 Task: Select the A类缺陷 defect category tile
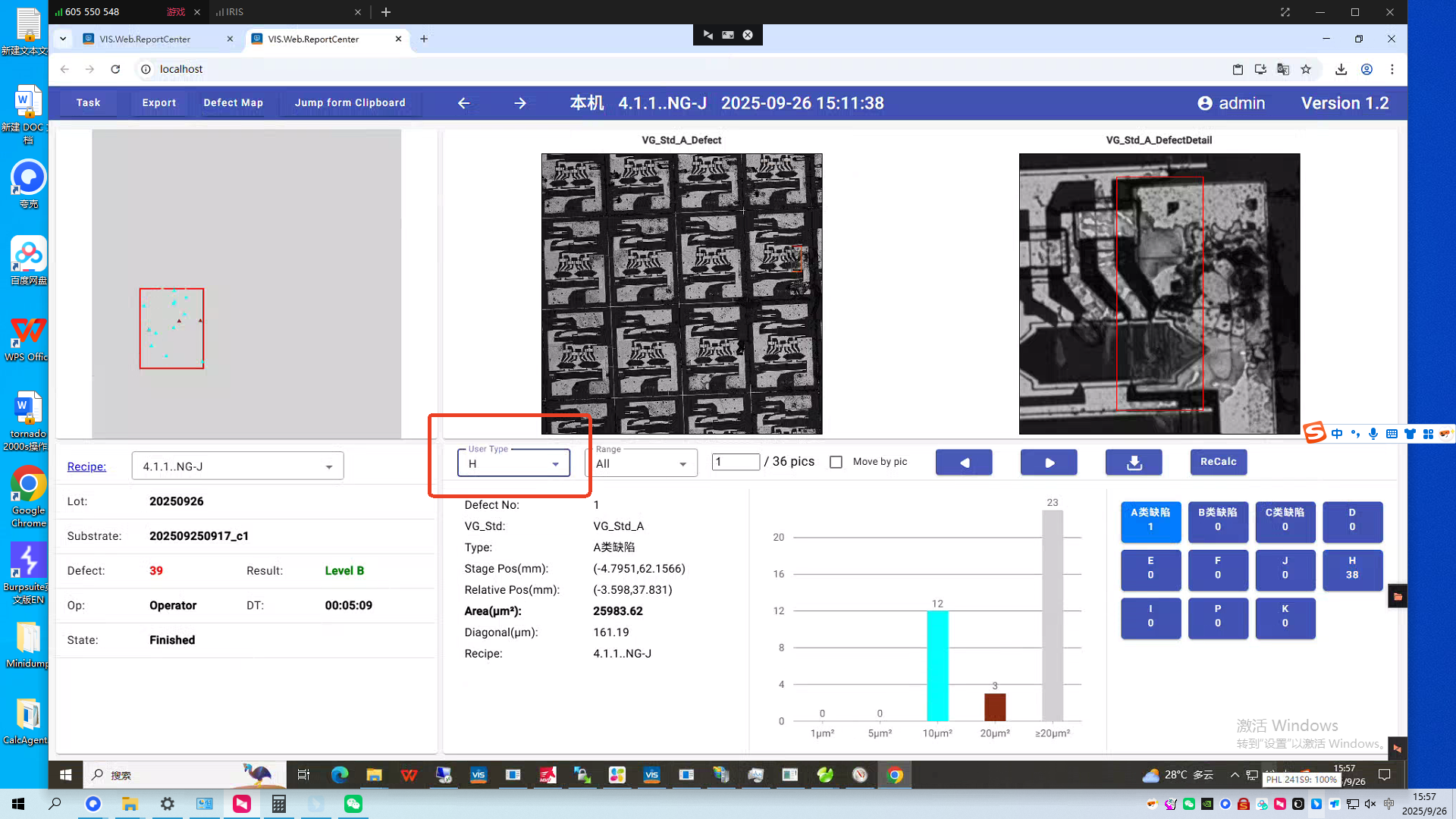coord(1150,520)
